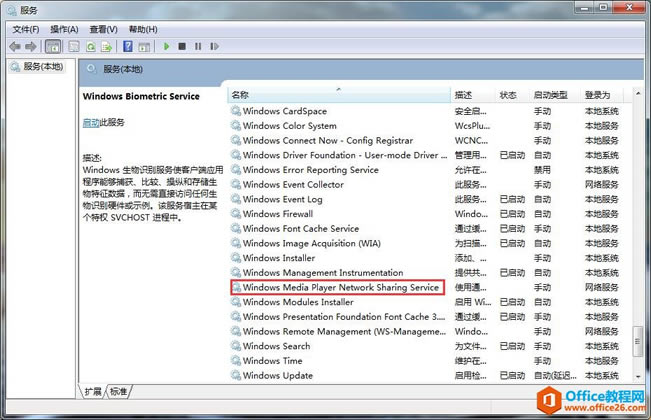Start service with green play icon
This screenshot has height=420, width=651.
click(x=166, y=46)
